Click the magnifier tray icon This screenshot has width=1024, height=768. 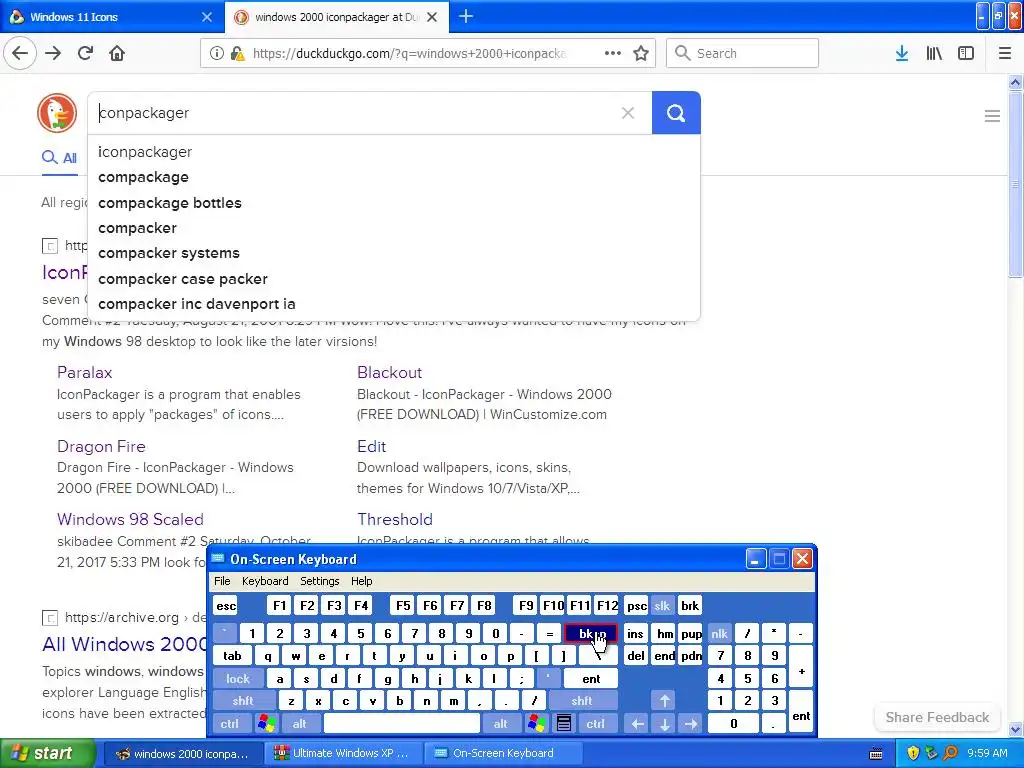pos(950,753)
